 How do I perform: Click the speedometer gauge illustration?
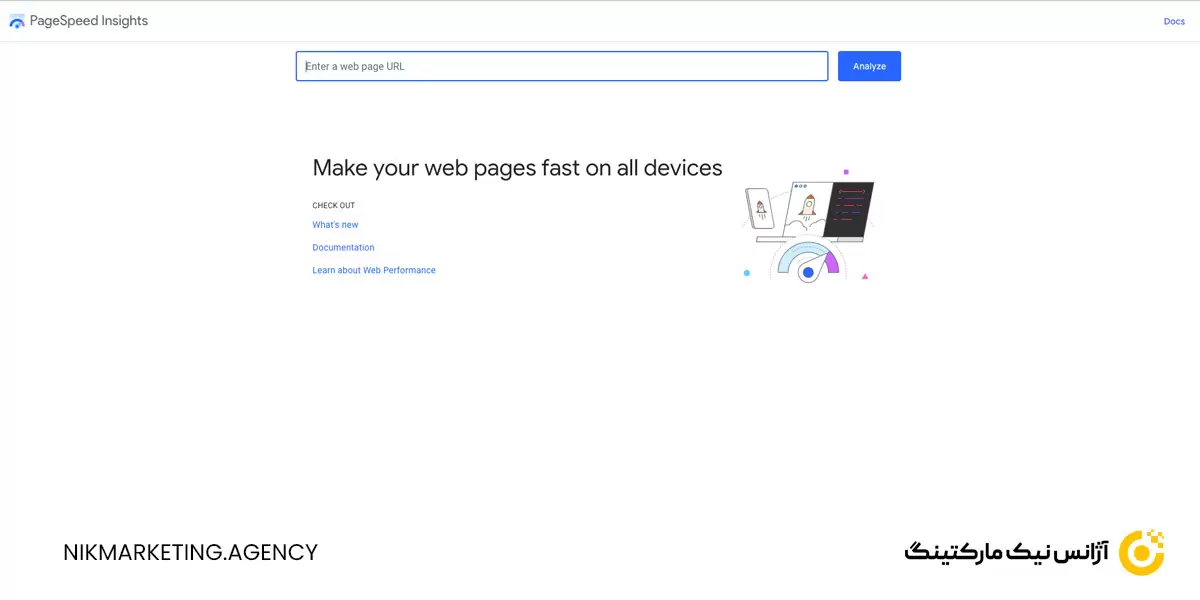808,262
